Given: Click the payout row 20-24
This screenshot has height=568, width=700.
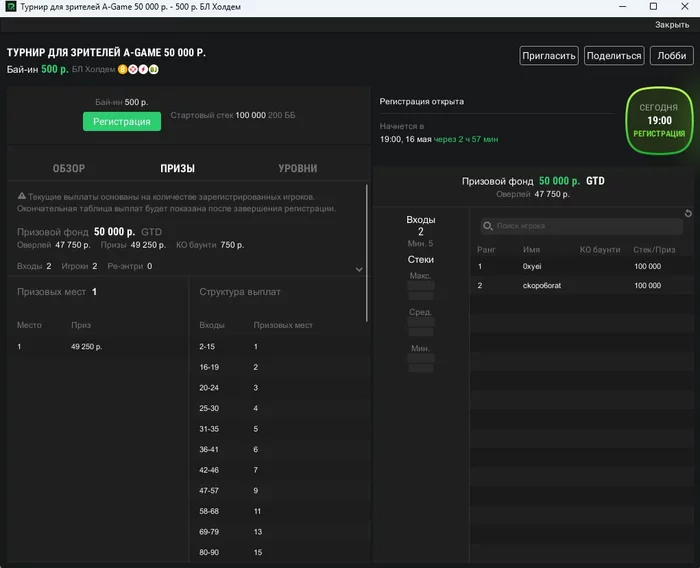Looking at the screenshot, I should pyautogui.click(x=279, y=388).
